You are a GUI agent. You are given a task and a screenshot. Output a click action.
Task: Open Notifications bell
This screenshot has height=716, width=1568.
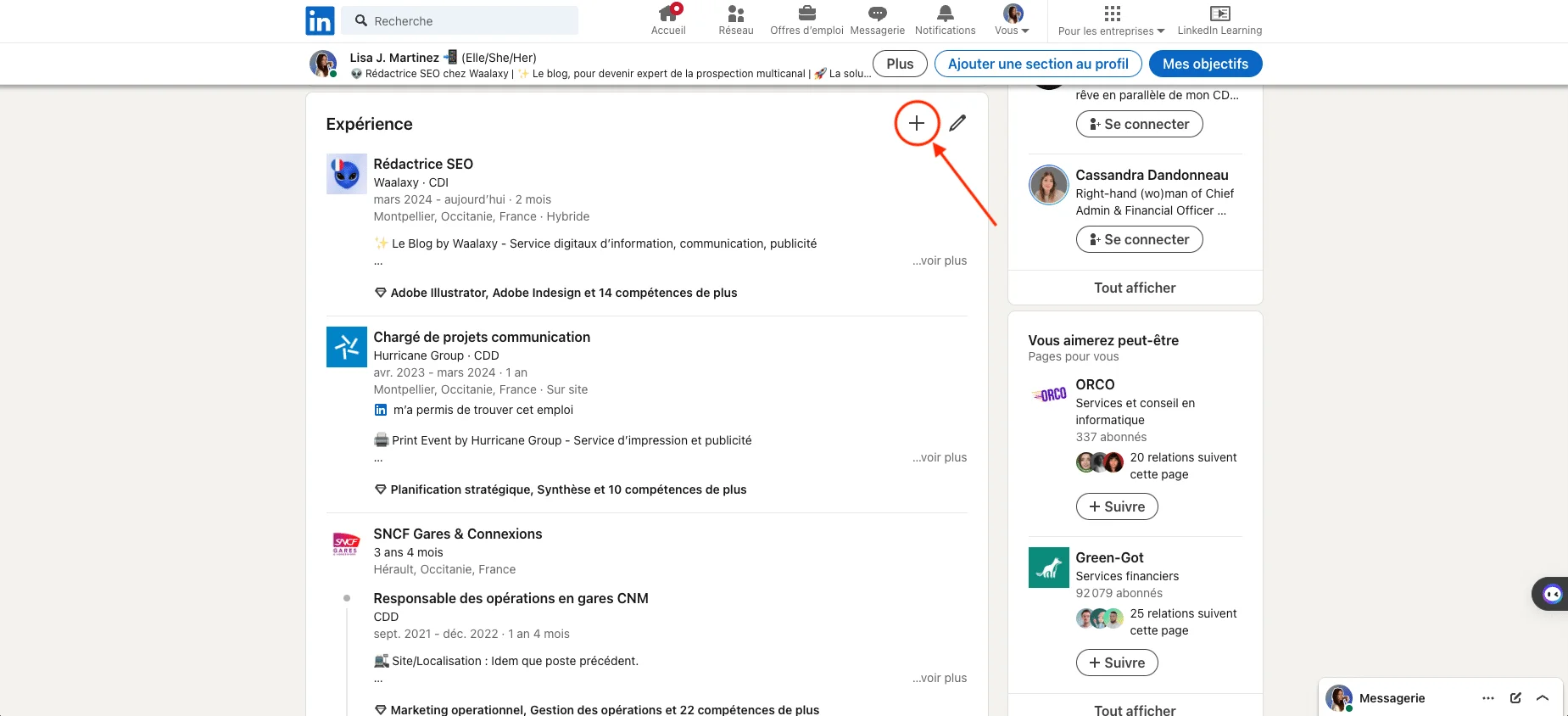point(946,20)
